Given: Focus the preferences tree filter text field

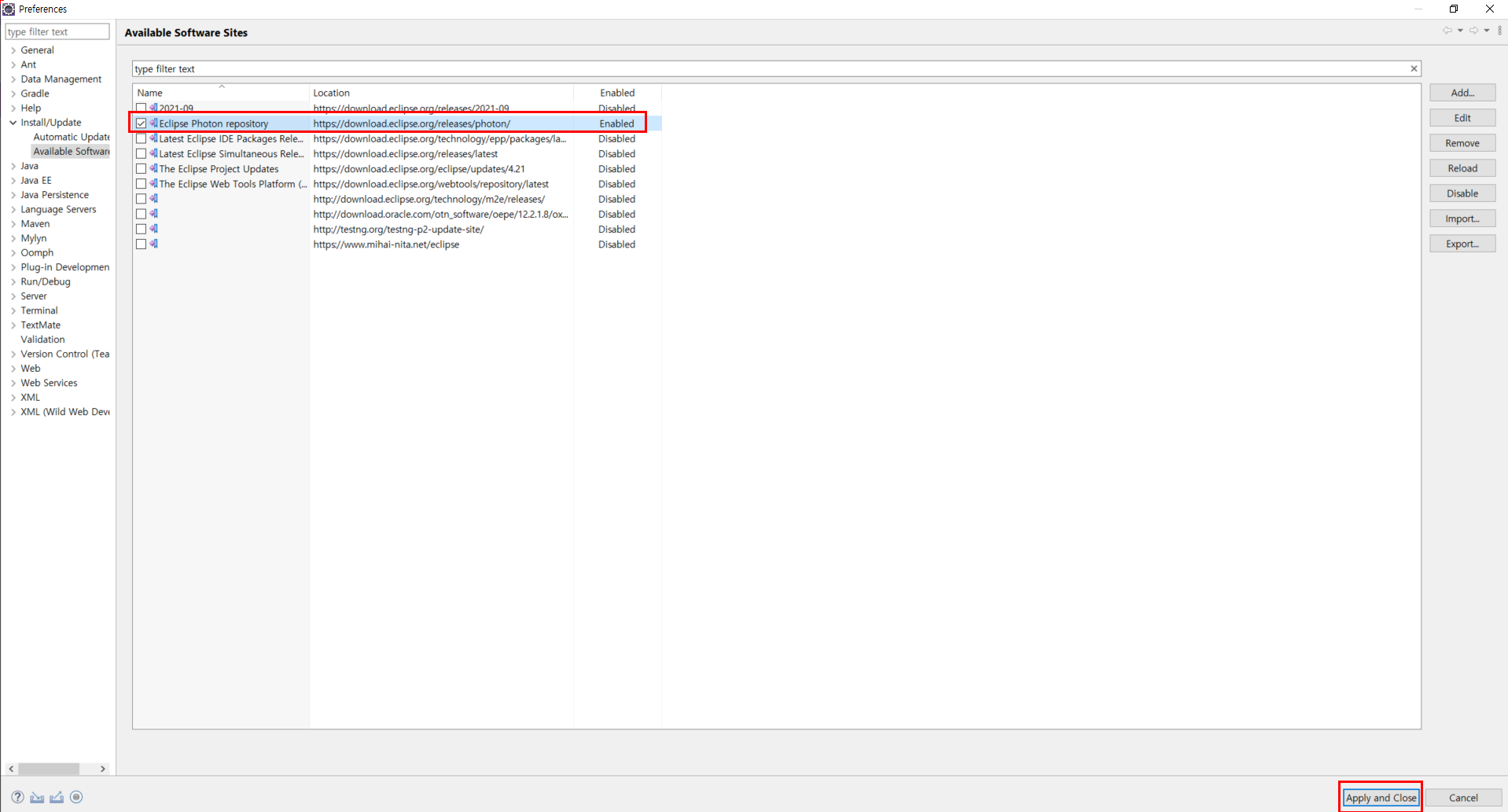Looking at the screenshot, I should (57, 31).
